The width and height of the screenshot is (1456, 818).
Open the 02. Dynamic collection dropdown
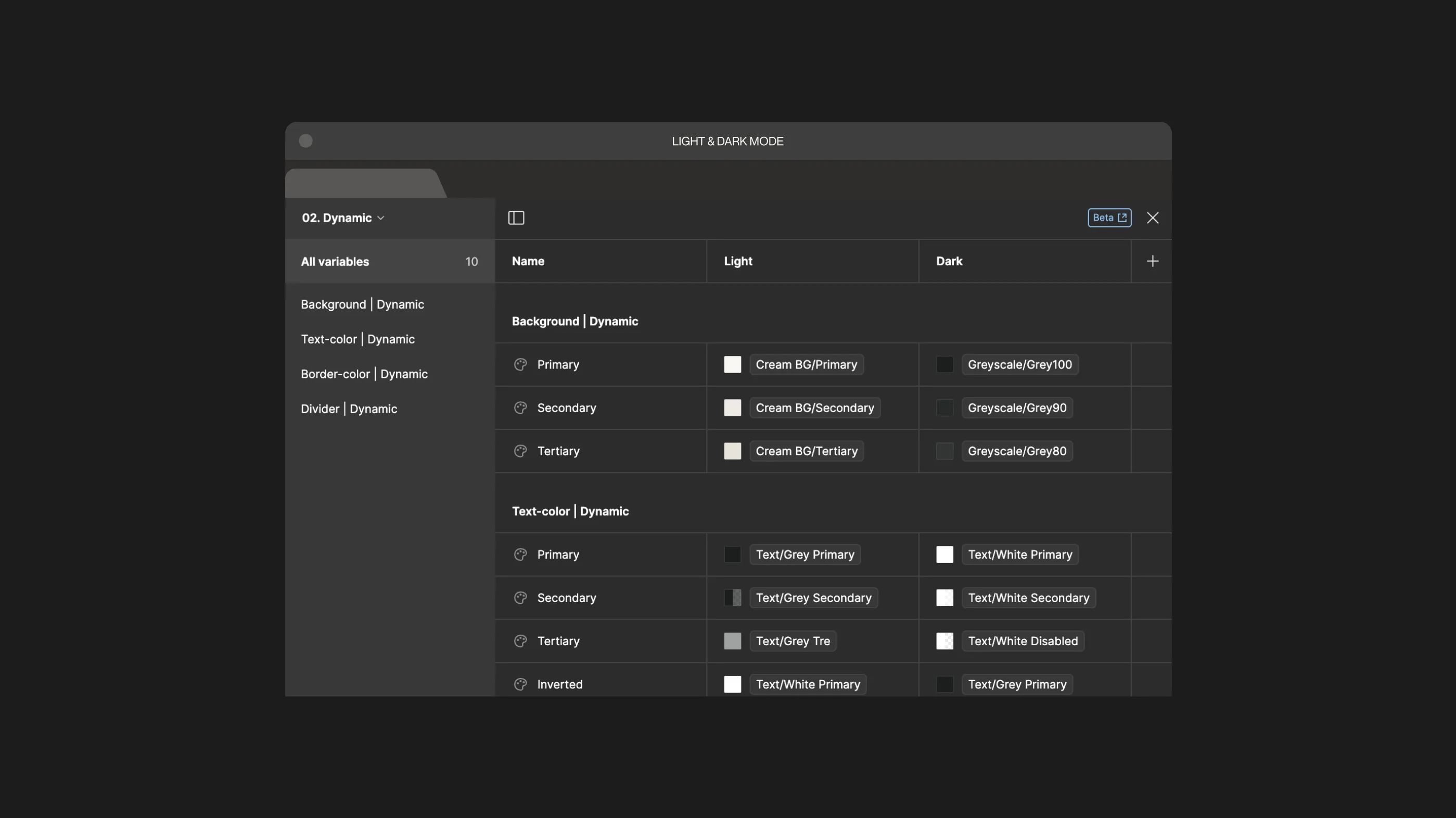(343, 218)
